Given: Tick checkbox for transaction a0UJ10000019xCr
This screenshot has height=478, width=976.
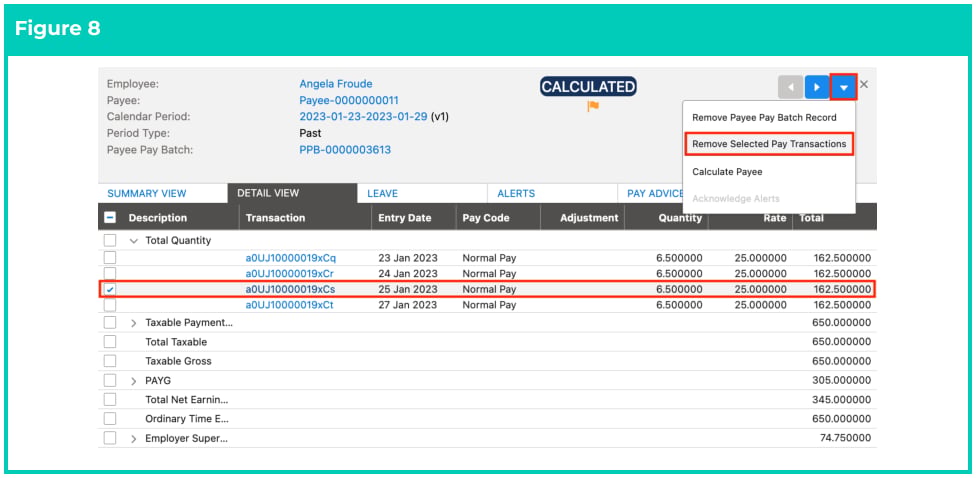Looking at the screenshot, I should pyautogui.click(x=110, y=273).
